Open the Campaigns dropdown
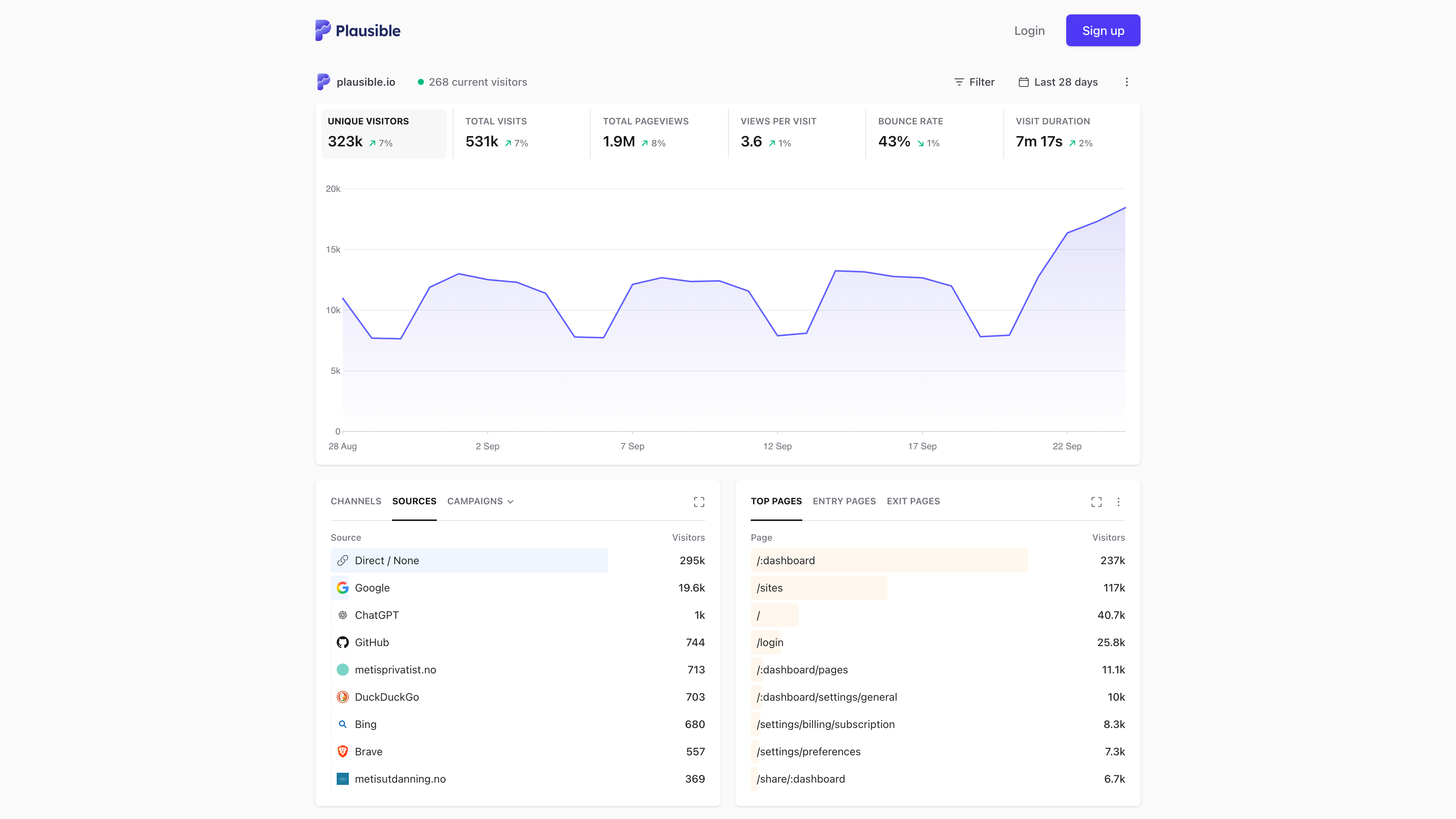The height and width of the screenshot is (819, 1456). point(480,501)
